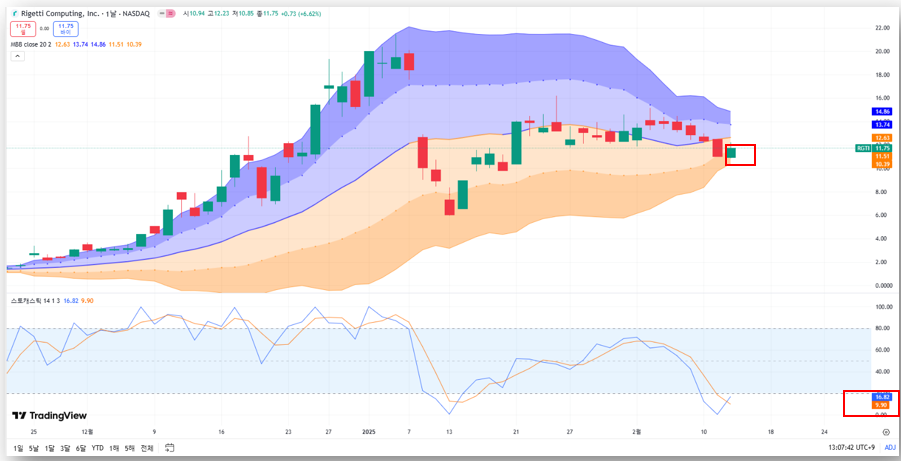Click the 2025 label on the time axis
This screenshot has height=461, width=901.
pos(369,432)
